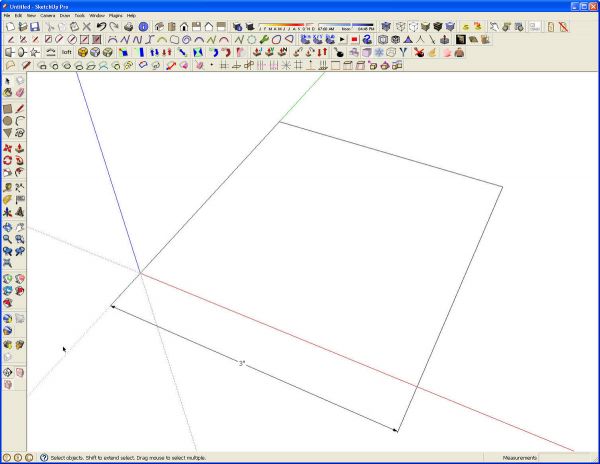The height and width of the screenshot is (464, 600).
Task: Activate the Push/Pull tool
Action: pos(20,148)
